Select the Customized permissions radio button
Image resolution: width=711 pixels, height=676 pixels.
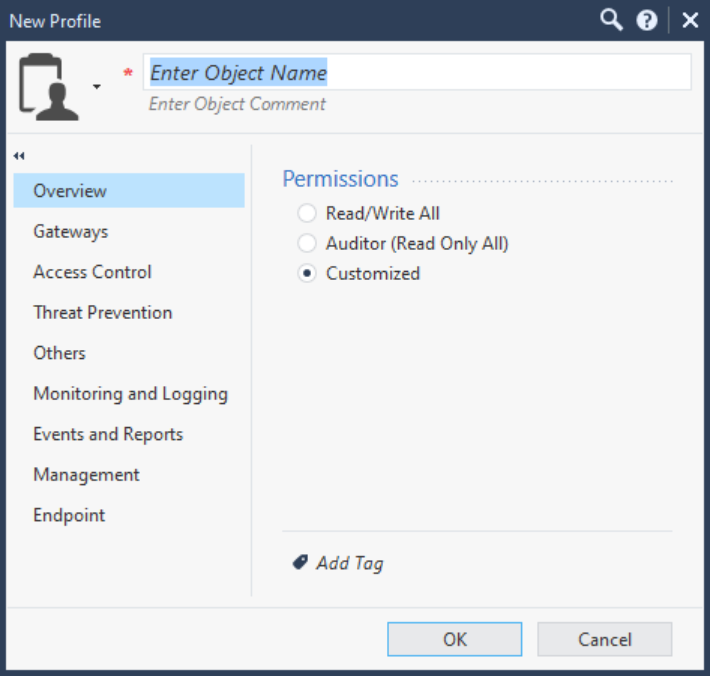point(308,273)
